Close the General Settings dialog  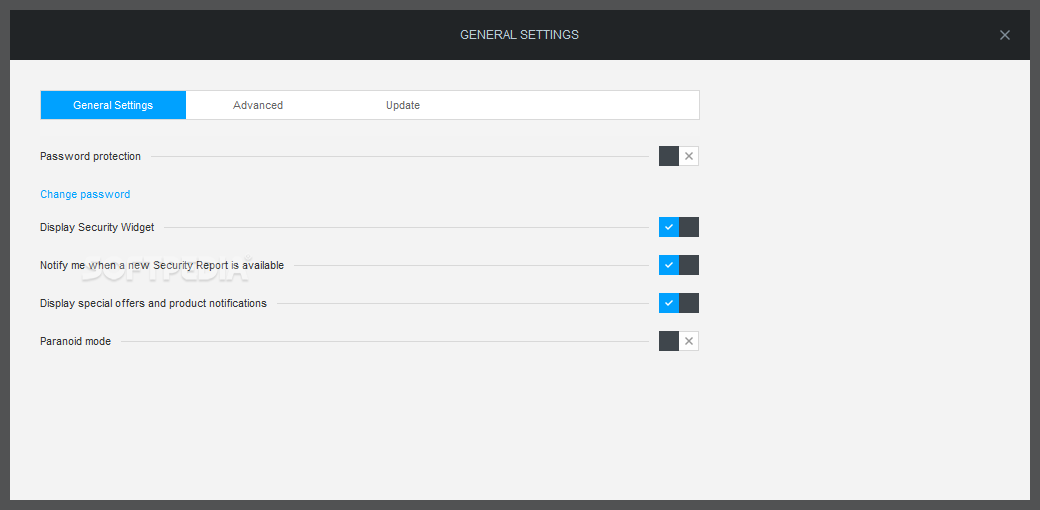tap(1005, 35)
